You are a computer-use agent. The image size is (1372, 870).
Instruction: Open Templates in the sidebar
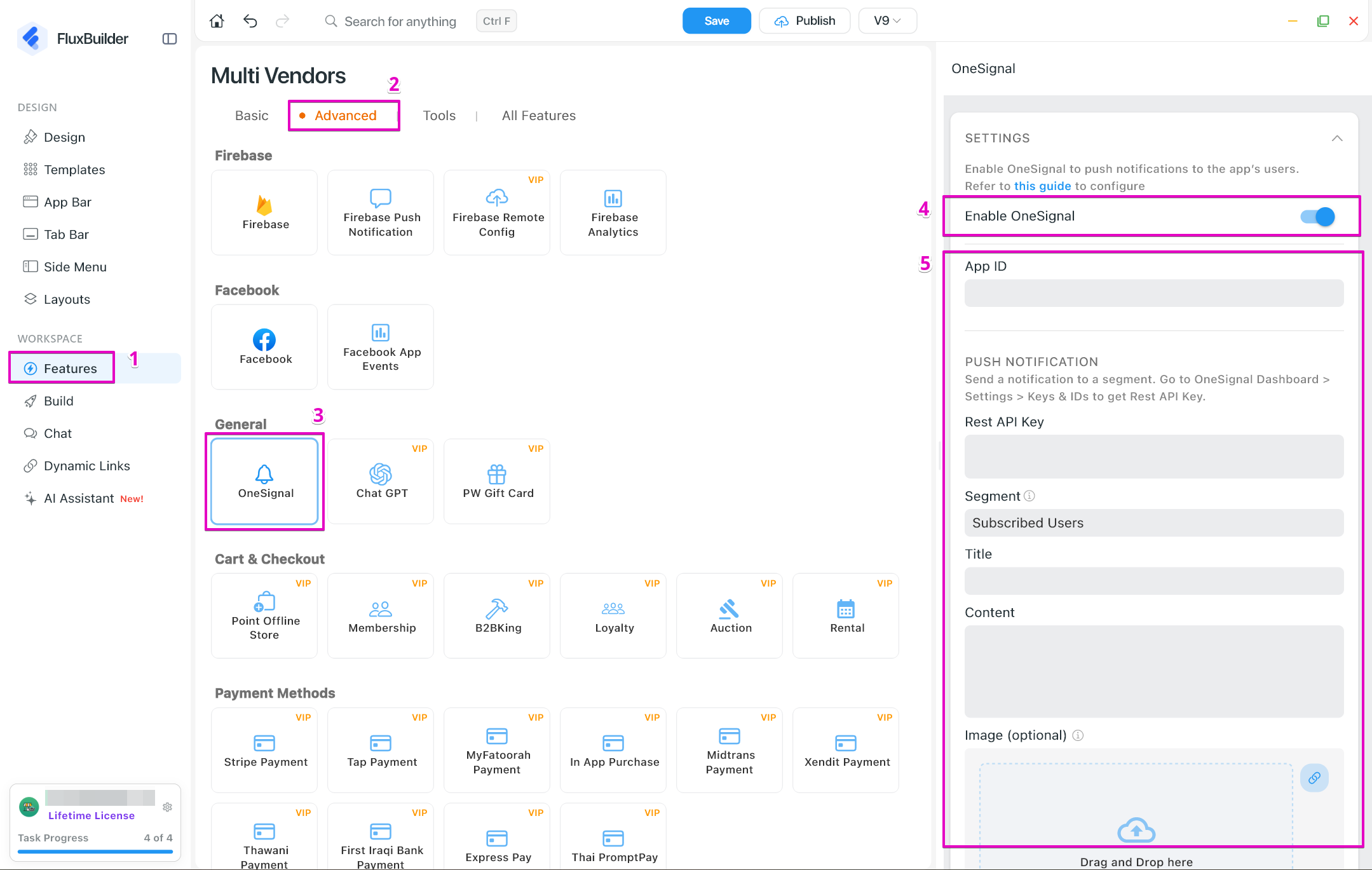[74, 170]
